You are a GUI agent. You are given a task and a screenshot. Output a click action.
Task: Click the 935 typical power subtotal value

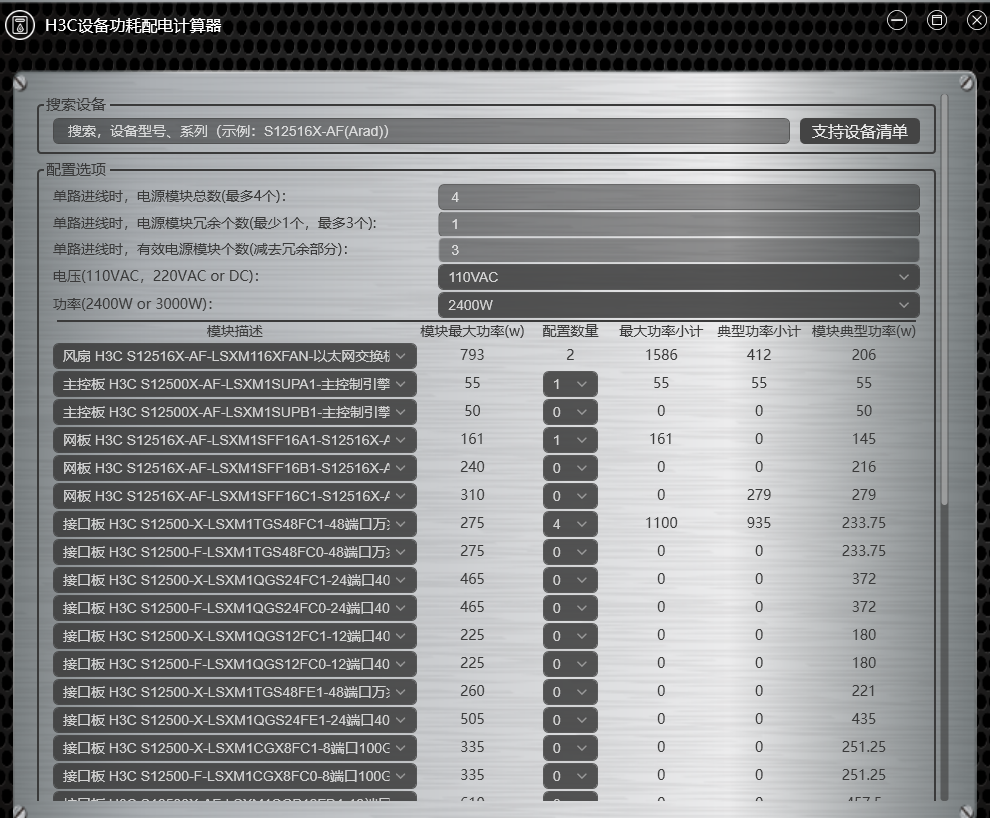pos(759,523)
